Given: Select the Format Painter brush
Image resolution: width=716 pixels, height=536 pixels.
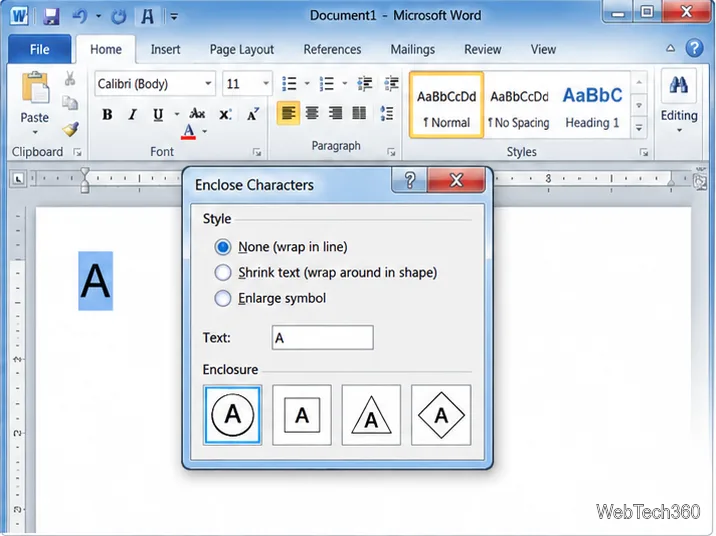Looking at the screenshot, I should 70,129.
